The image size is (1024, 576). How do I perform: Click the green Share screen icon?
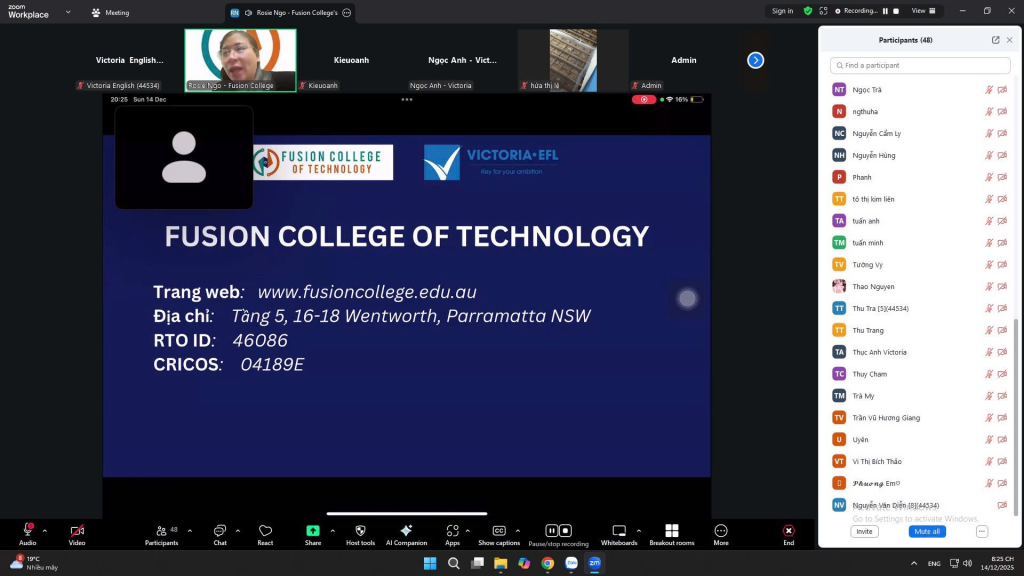(313, 531)
